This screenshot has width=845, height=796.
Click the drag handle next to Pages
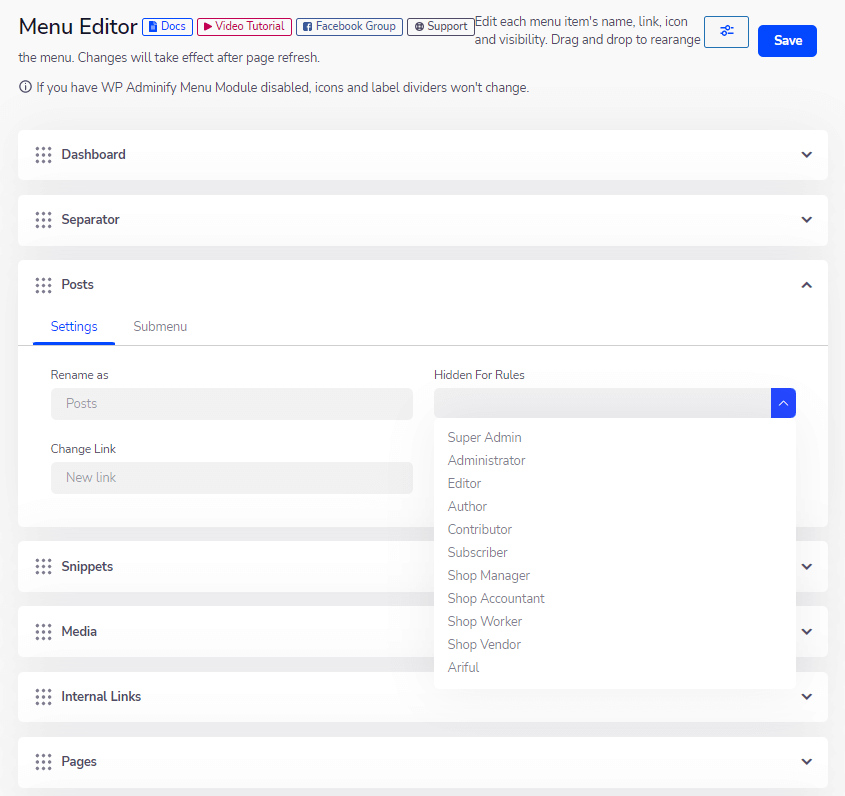pos(43,761)
